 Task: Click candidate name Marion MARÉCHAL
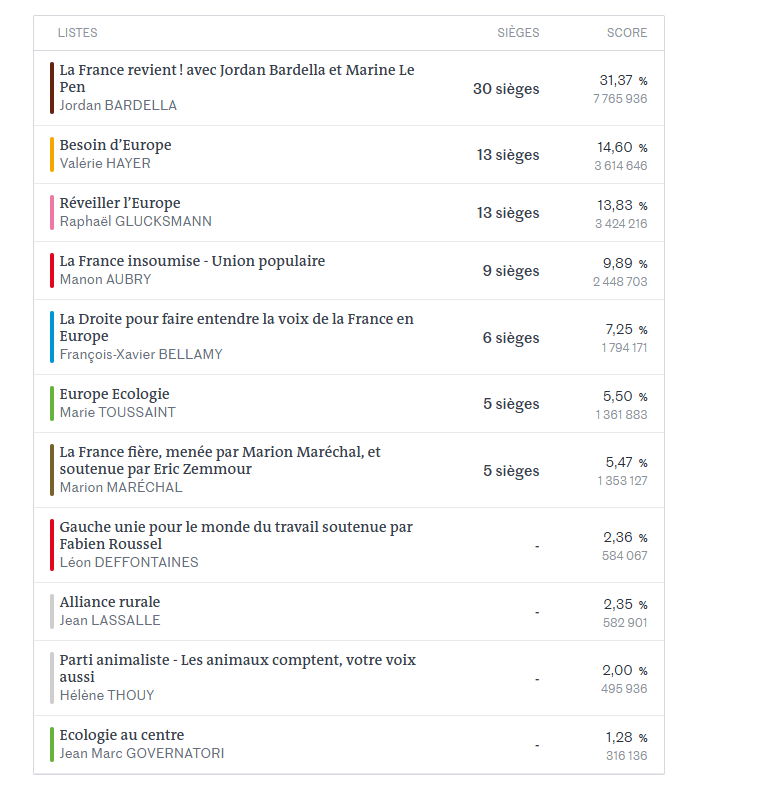[121, 487]
